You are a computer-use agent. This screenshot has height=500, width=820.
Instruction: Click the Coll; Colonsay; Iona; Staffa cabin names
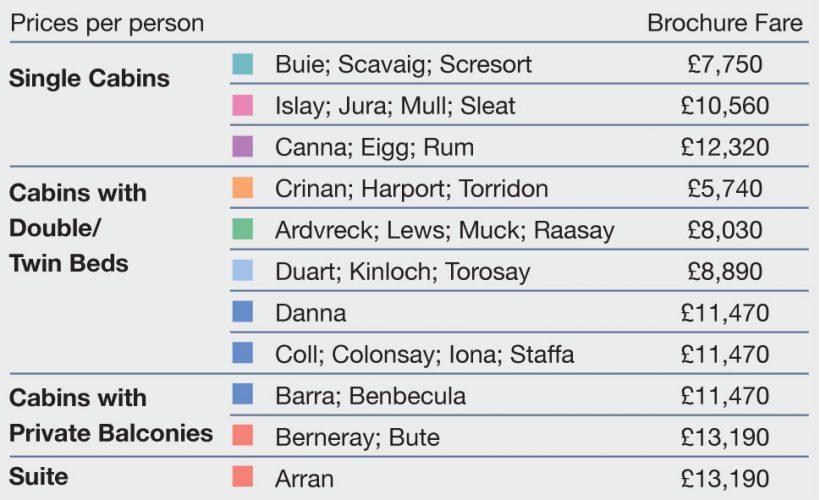point(425,354)
